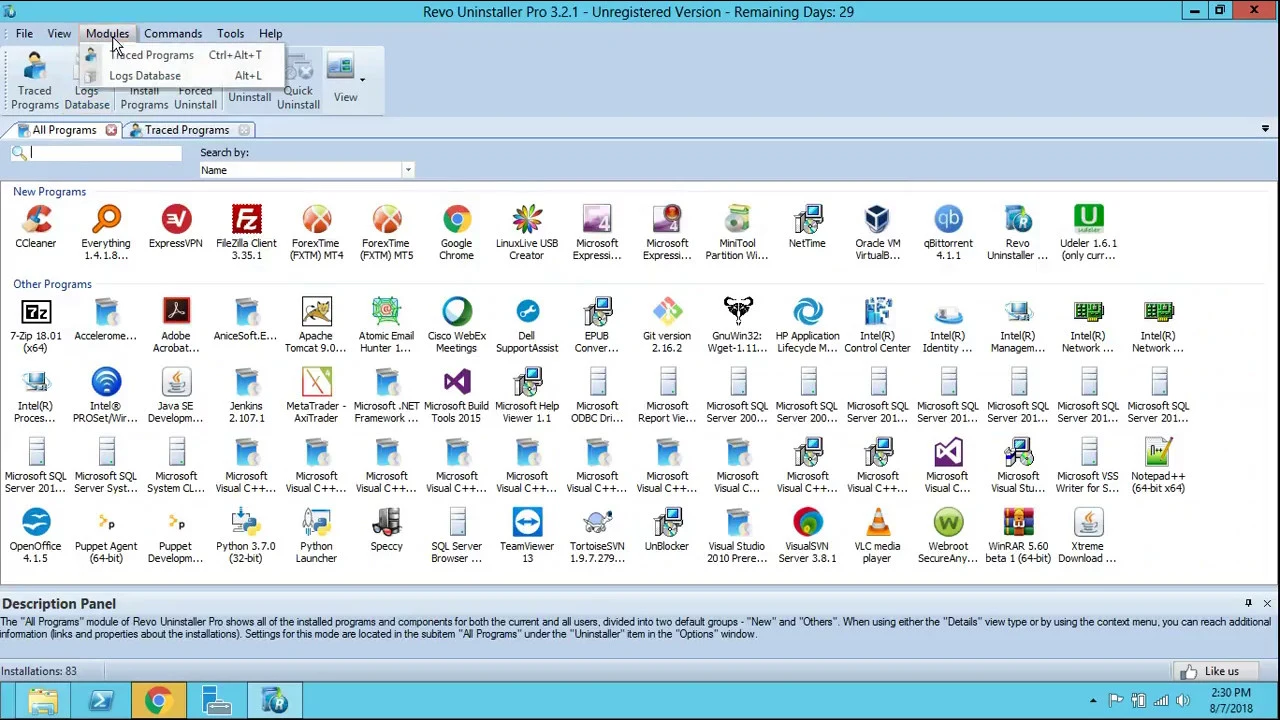Open the Commands menu
Viewport: 1280px width, 720px height.
173,33
